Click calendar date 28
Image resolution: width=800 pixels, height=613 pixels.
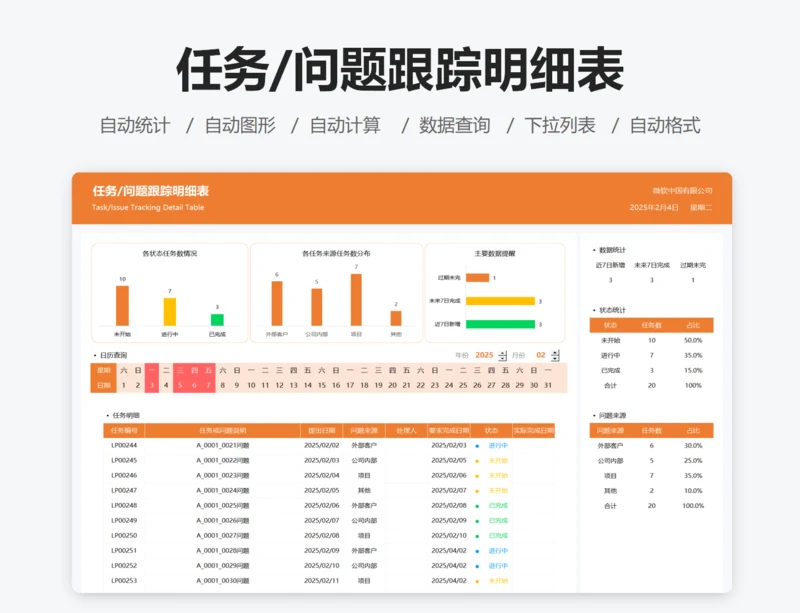click(x=506, y=385)
